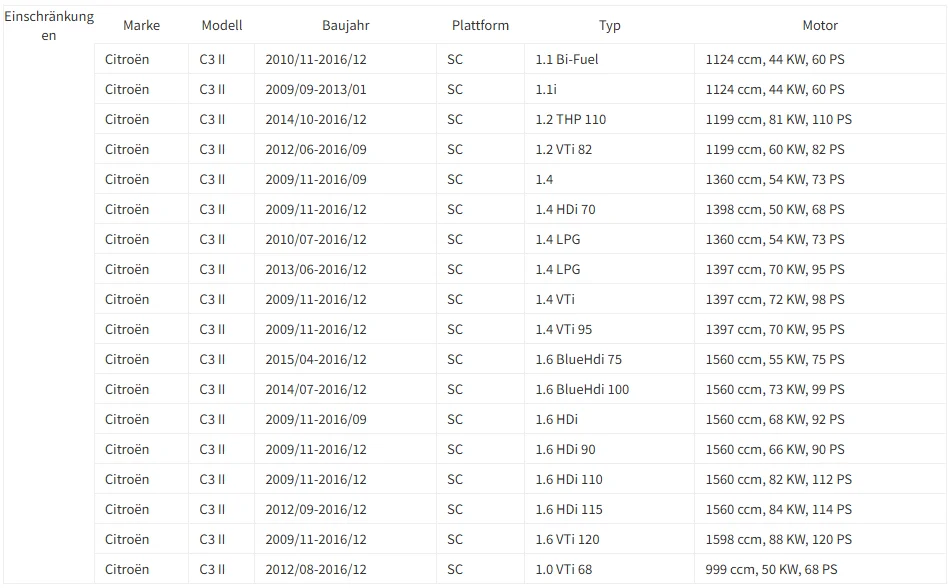
Task: Click SC in the 1.2 THP 110 row
Action: 455,120
